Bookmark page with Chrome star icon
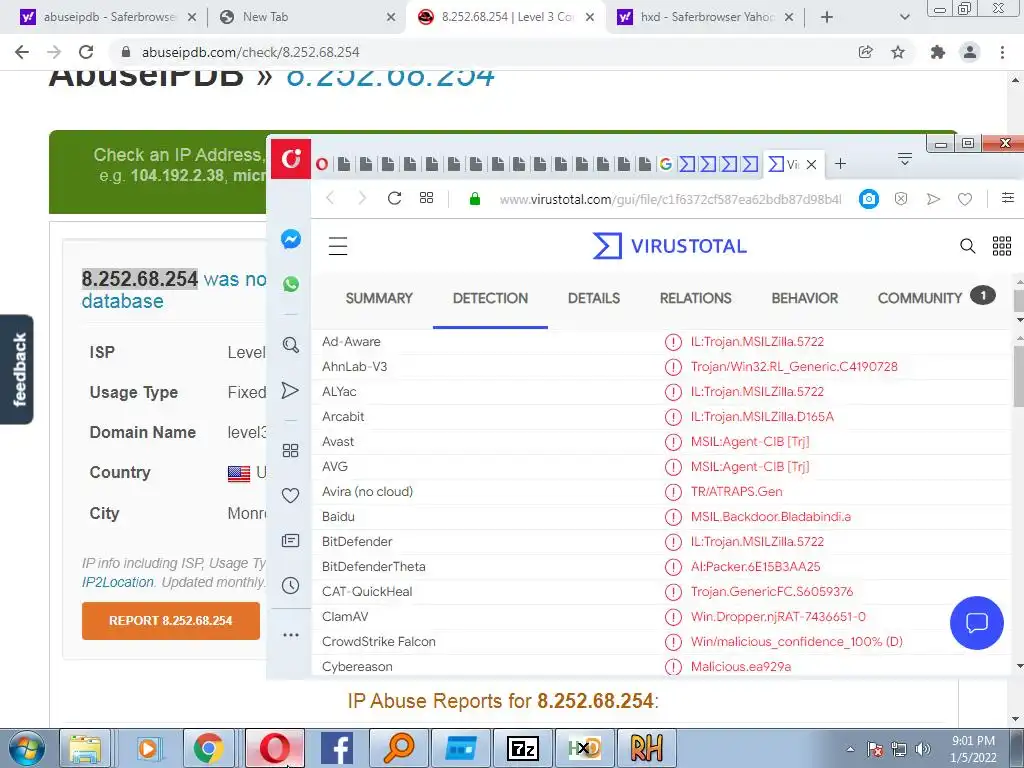This screenshot has width=1024, height=768. click(x=898, y=52)
